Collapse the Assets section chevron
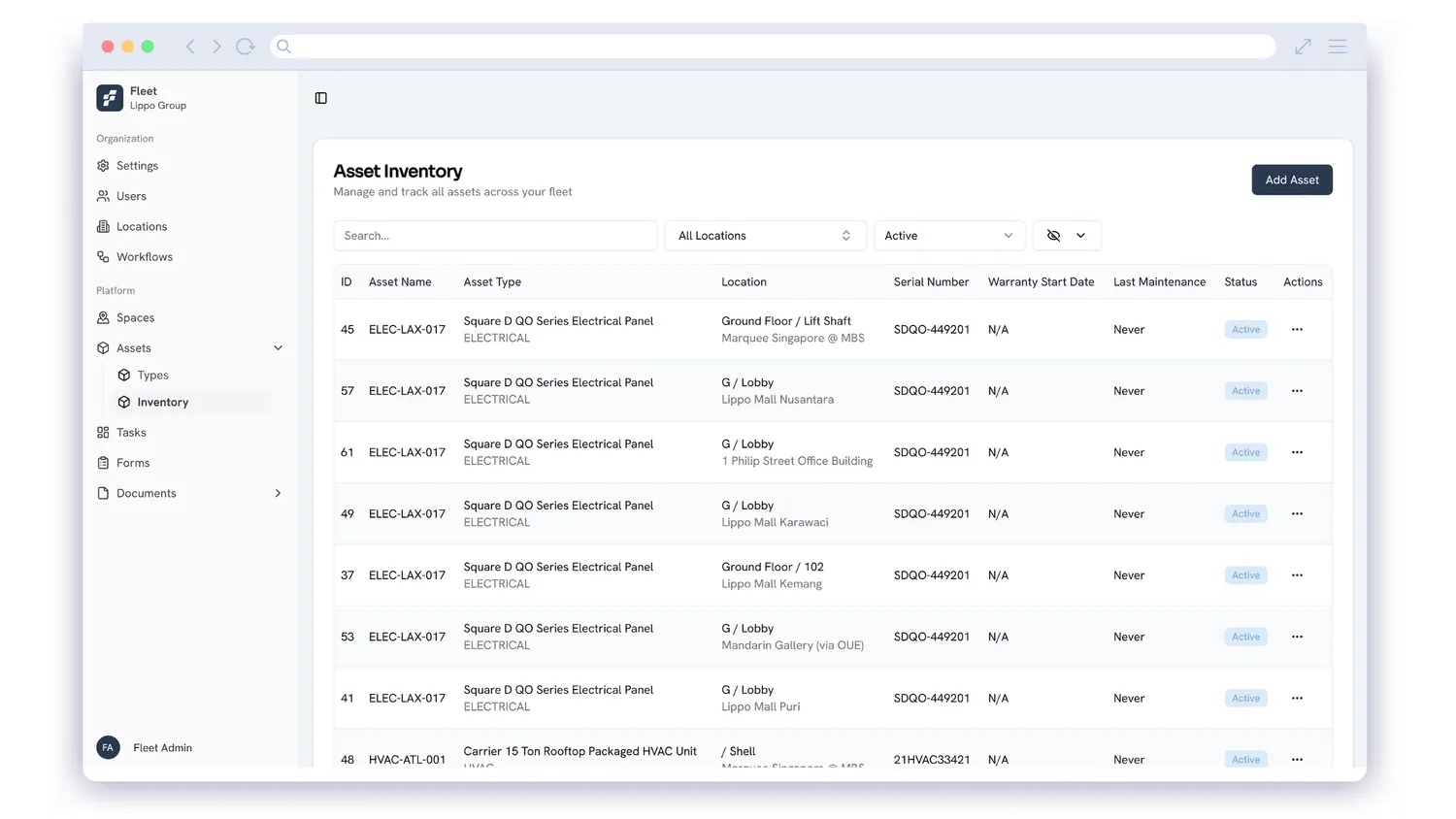Viewport: 1456px width, 819px height. pos(278,348)
